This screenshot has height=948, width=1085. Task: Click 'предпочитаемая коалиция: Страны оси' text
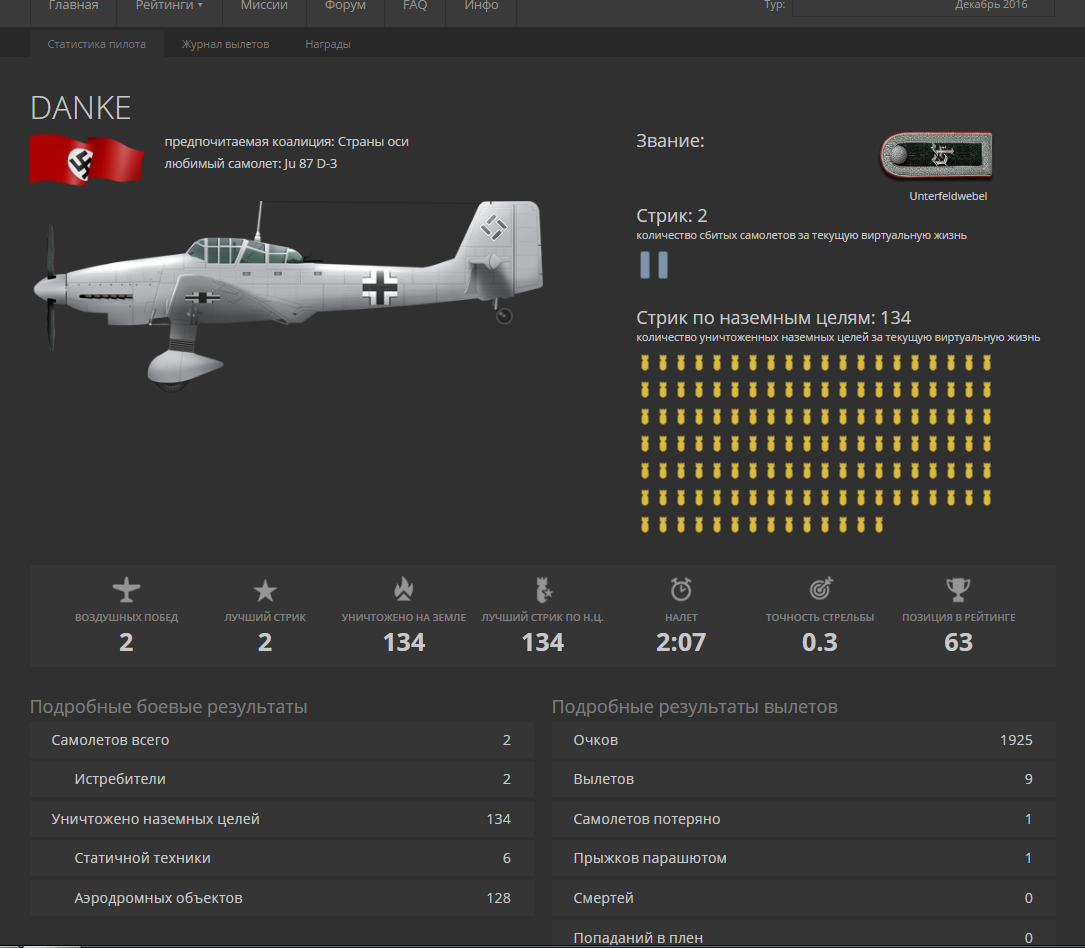[x=286, y=142]
